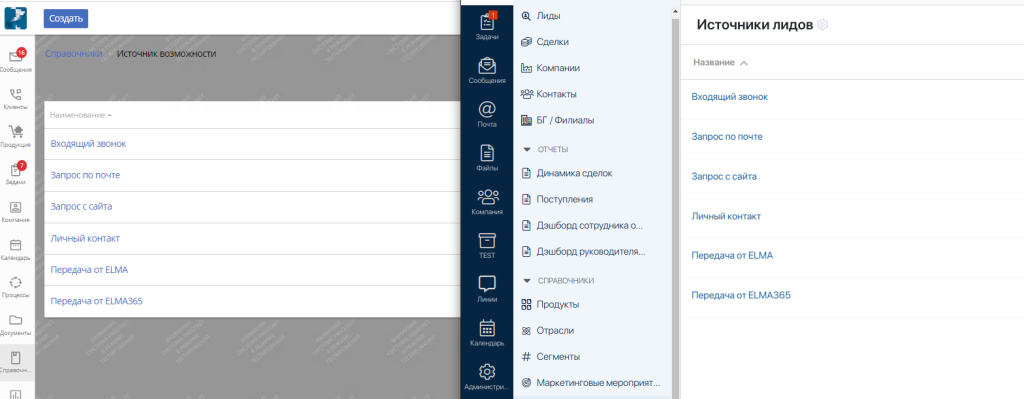Screen dimensions: 1024x399
Task: Open Дэшборд руководителя report
Action: pos(583,251)
